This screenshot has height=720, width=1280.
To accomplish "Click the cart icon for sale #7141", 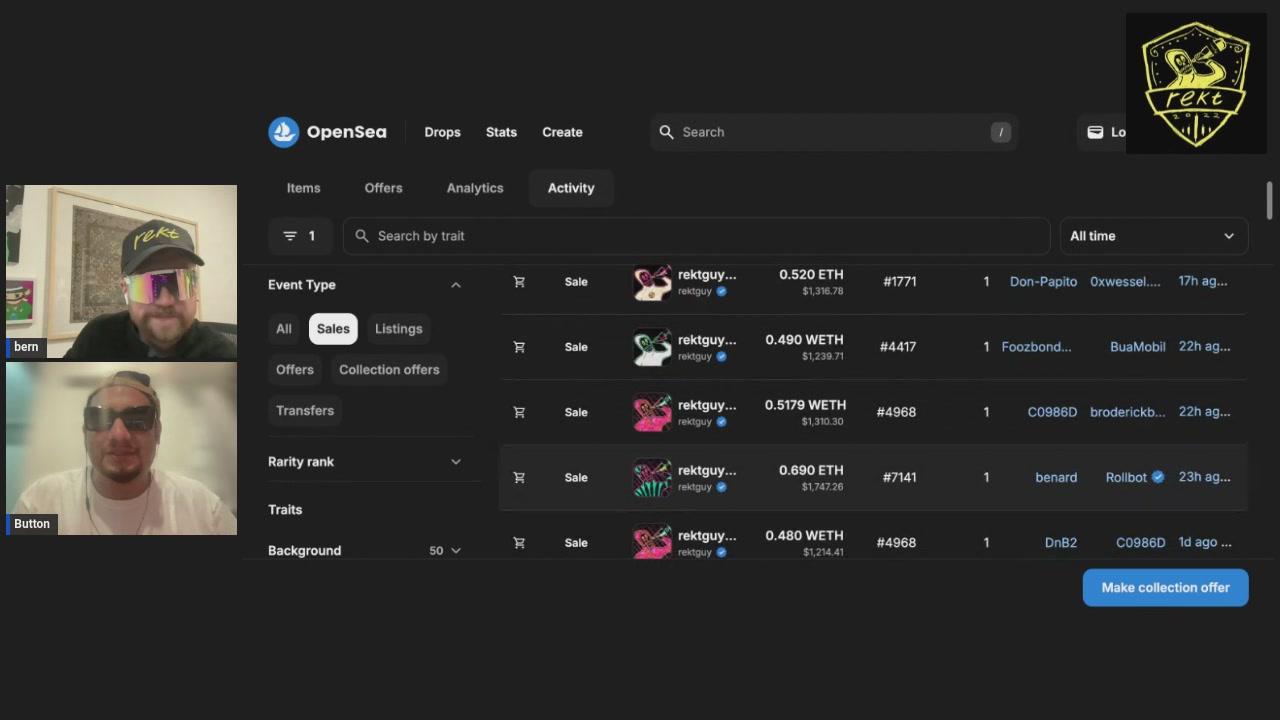I will click(x=519, y=477).
